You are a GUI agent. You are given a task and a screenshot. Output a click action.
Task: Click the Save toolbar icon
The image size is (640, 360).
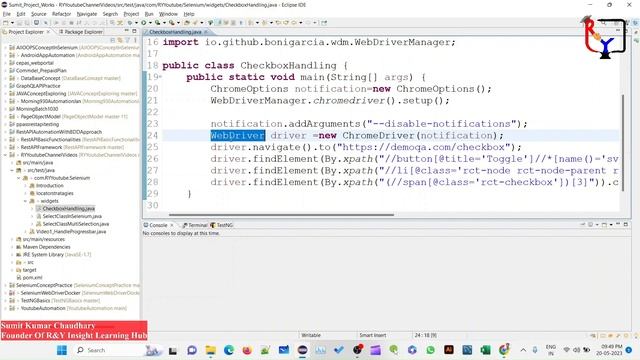pos(20,23)
